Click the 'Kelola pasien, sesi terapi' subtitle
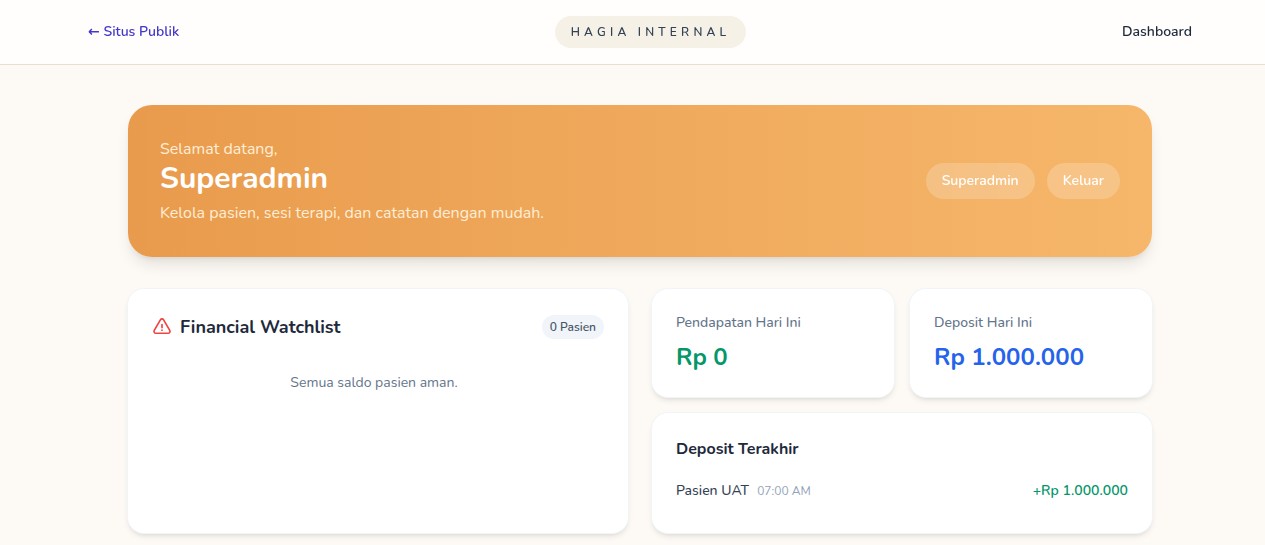Image resolution: width=1265 pixels, height=545 pixels. [352, 213]
